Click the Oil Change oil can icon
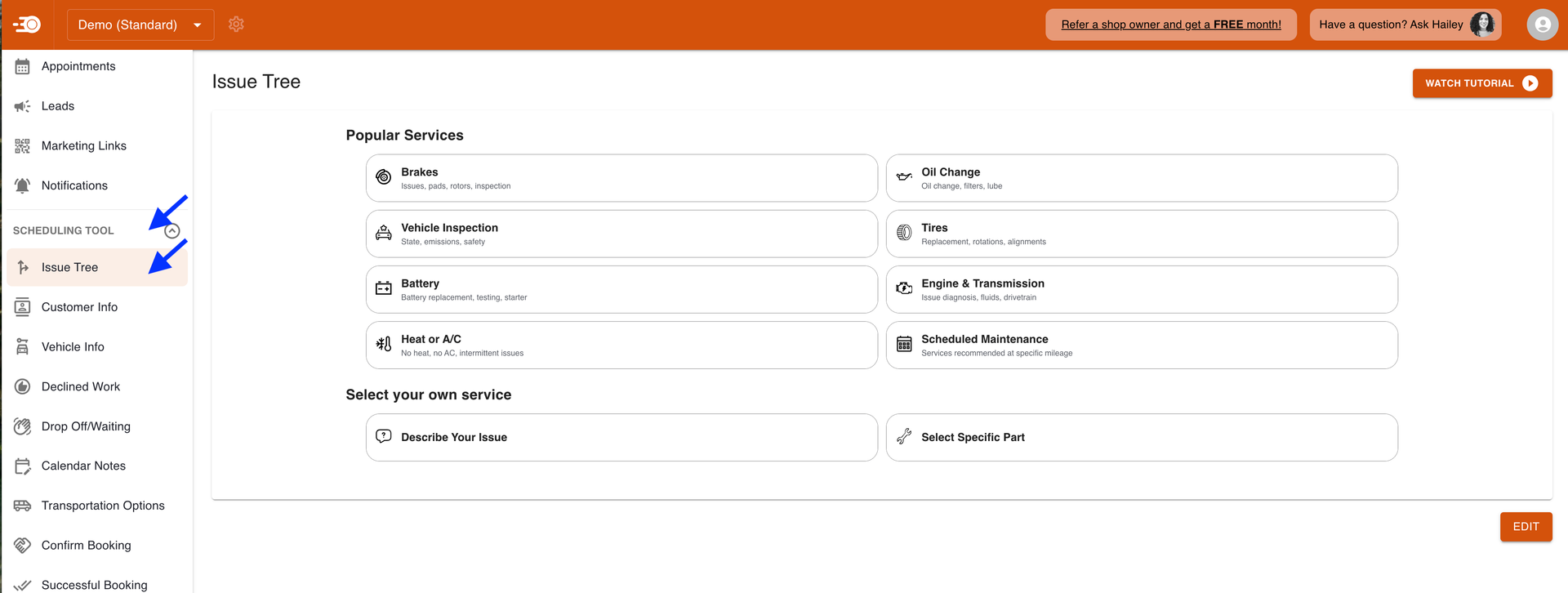 pos(904,176)
